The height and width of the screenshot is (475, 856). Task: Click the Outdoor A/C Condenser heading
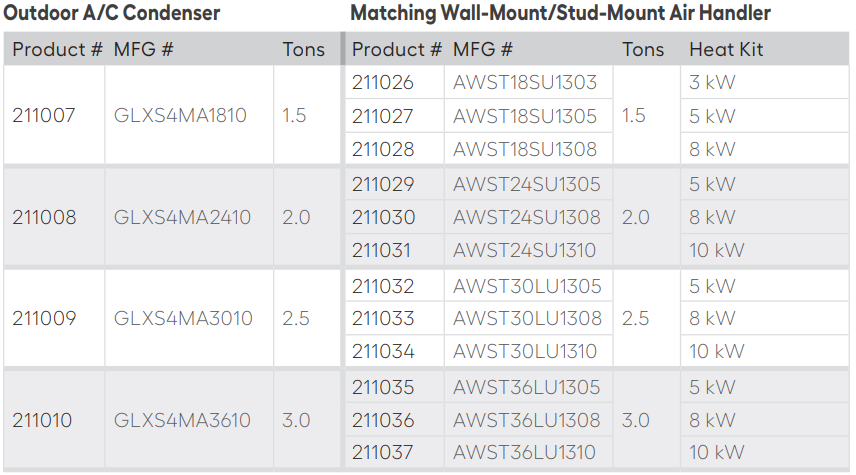coord(113,13)
